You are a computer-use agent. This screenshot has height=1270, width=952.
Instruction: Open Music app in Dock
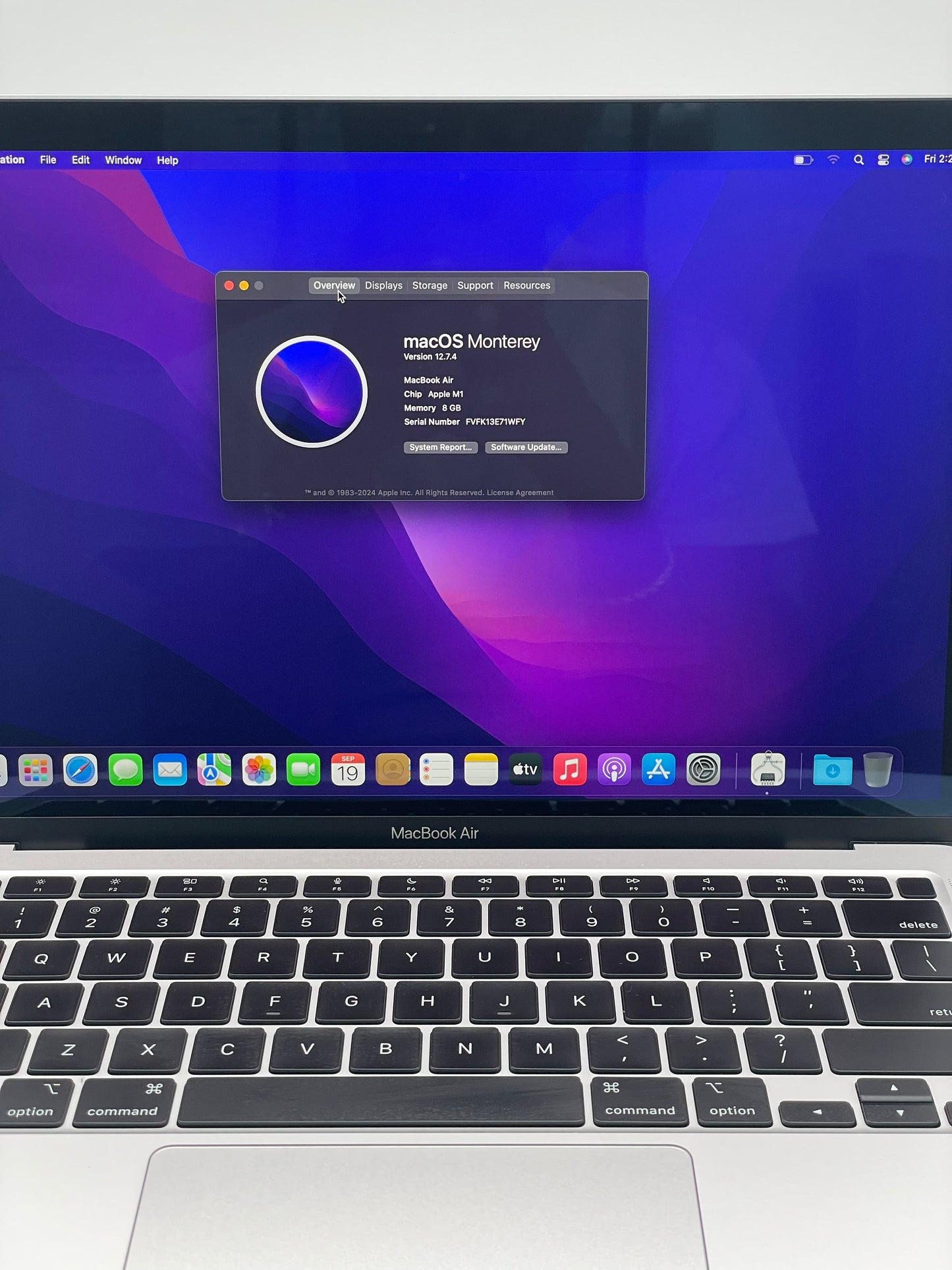click(x=570, y=770)
